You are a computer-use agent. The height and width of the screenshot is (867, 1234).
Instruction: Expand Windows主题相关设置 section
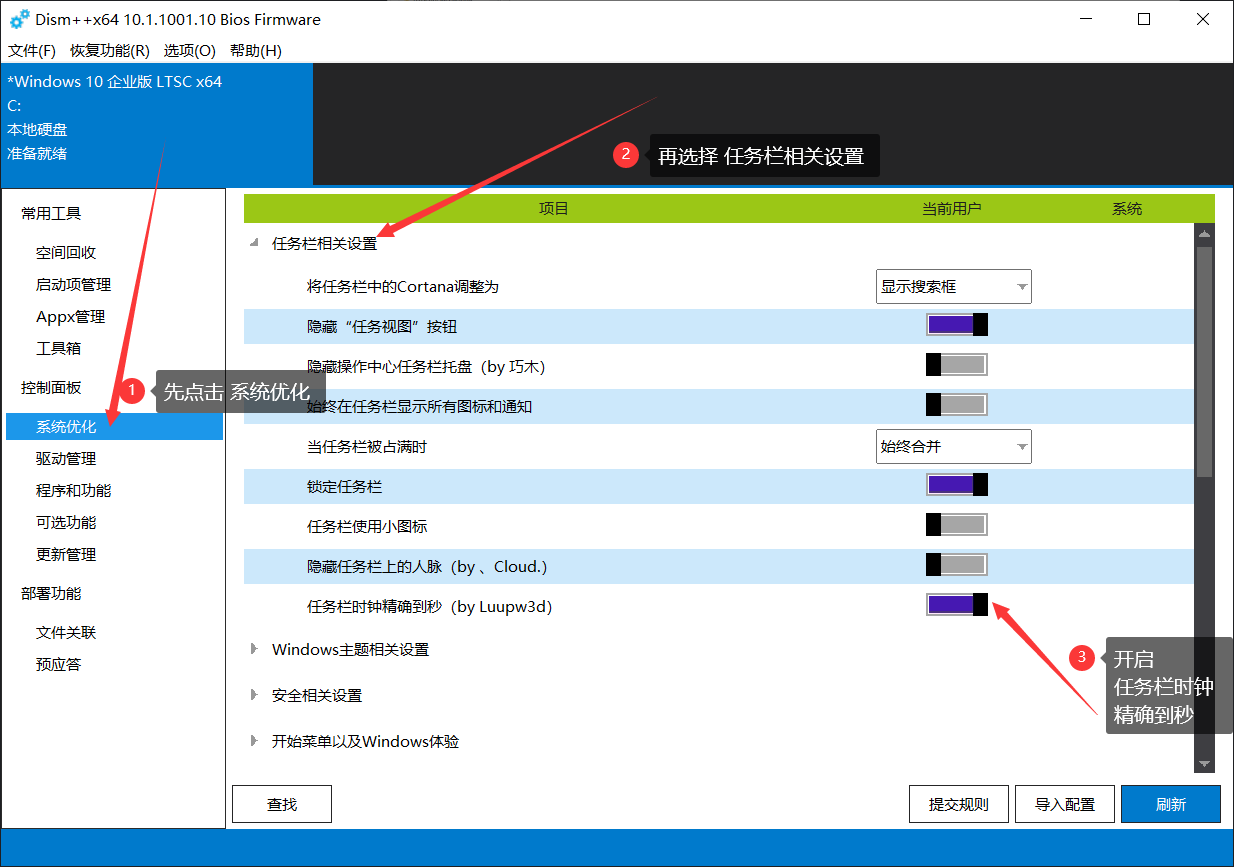tap(255, 649)
